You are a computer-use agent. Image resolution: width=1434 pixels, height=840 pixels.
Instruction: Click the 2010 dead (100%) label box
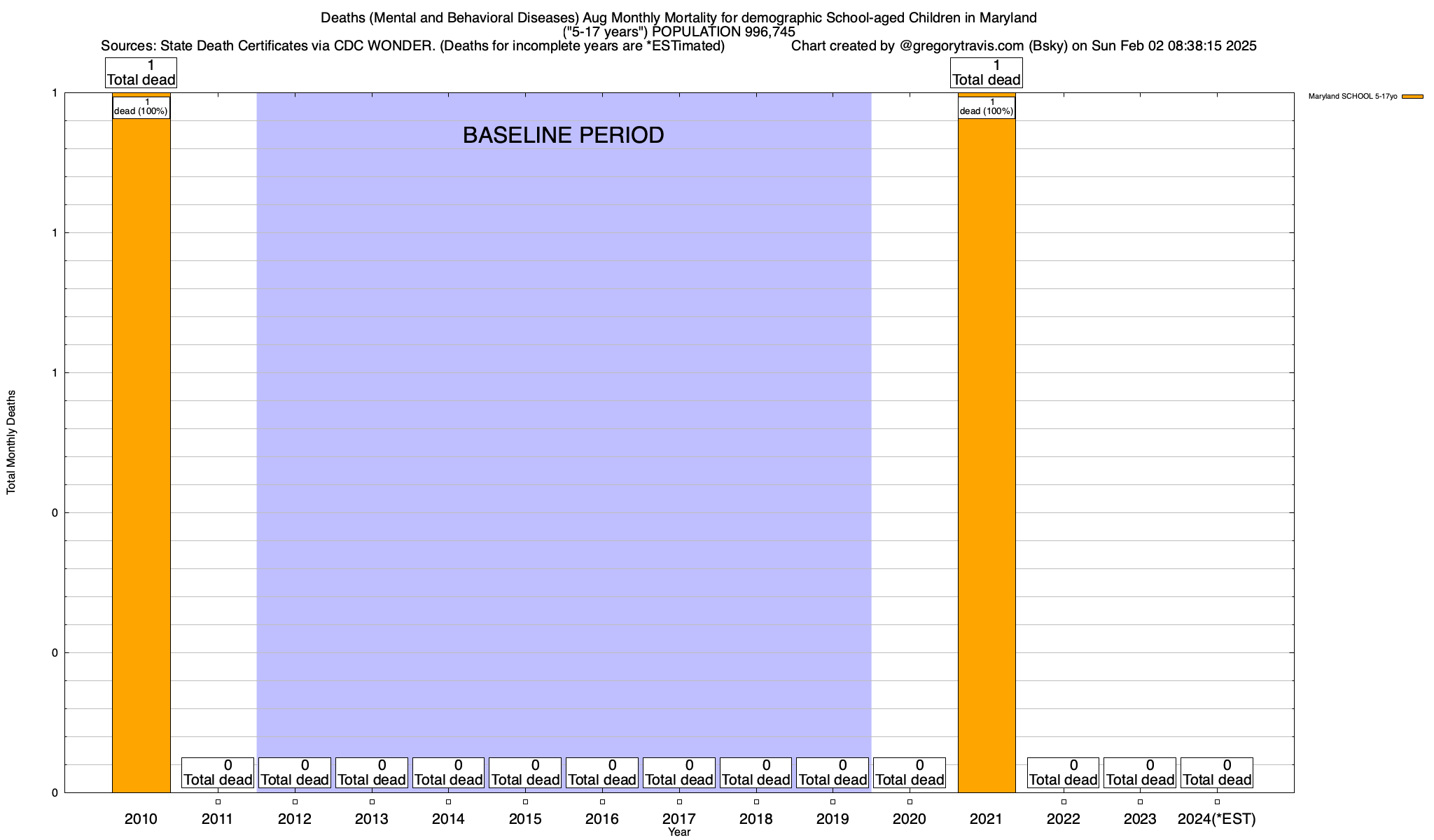click(x=141, y=107)
